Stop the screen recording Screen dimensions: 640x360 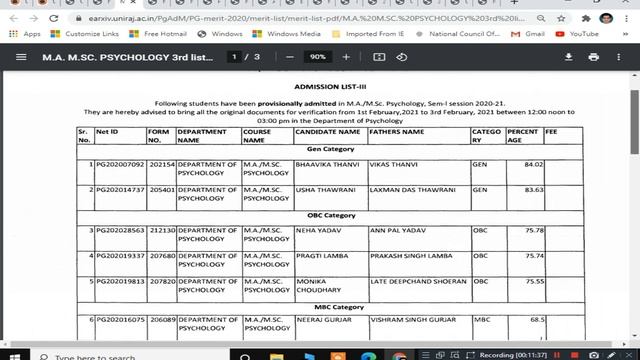coord(575,355)
